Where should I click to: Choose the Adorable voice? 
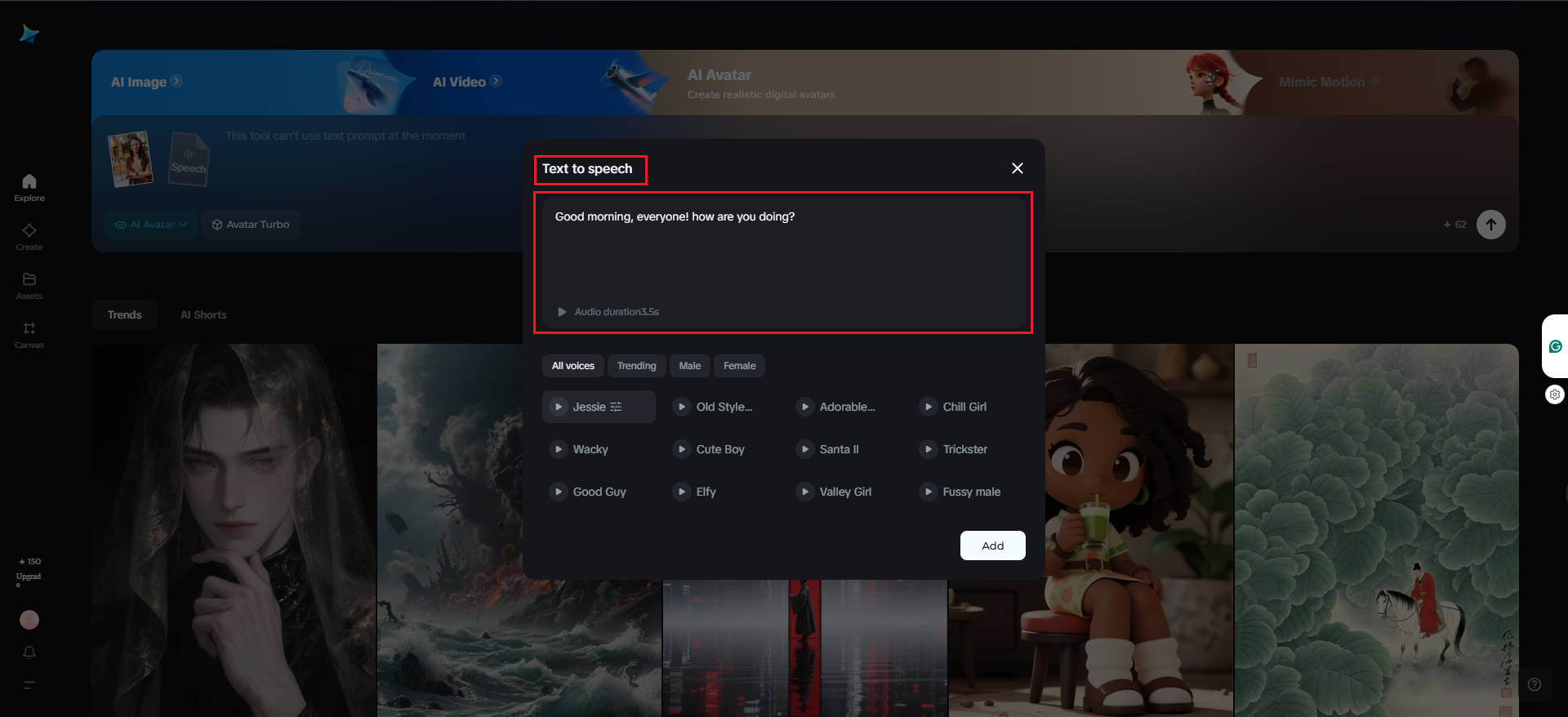click(845, 407)
